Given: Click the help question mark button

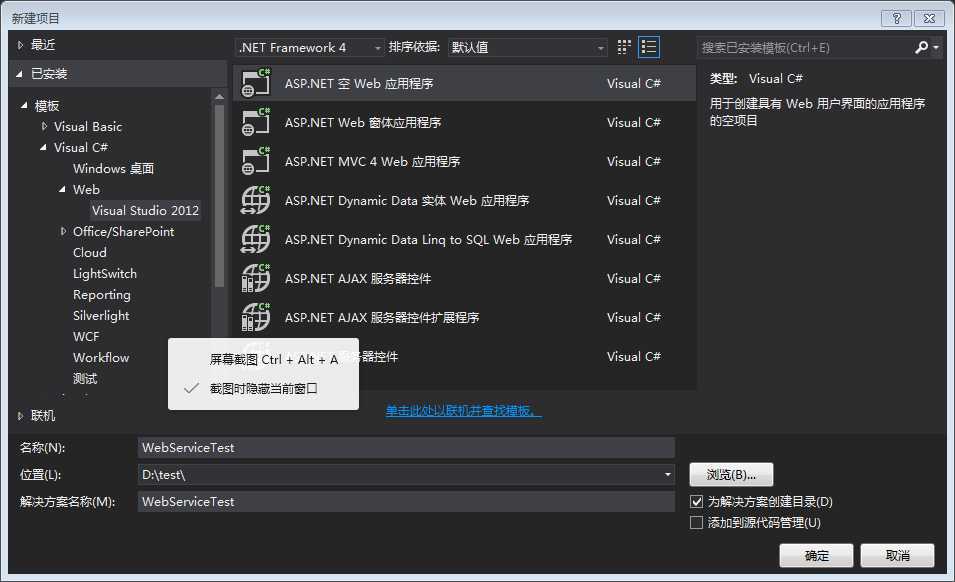Looking at the screenshot, I should pos(897,18).
